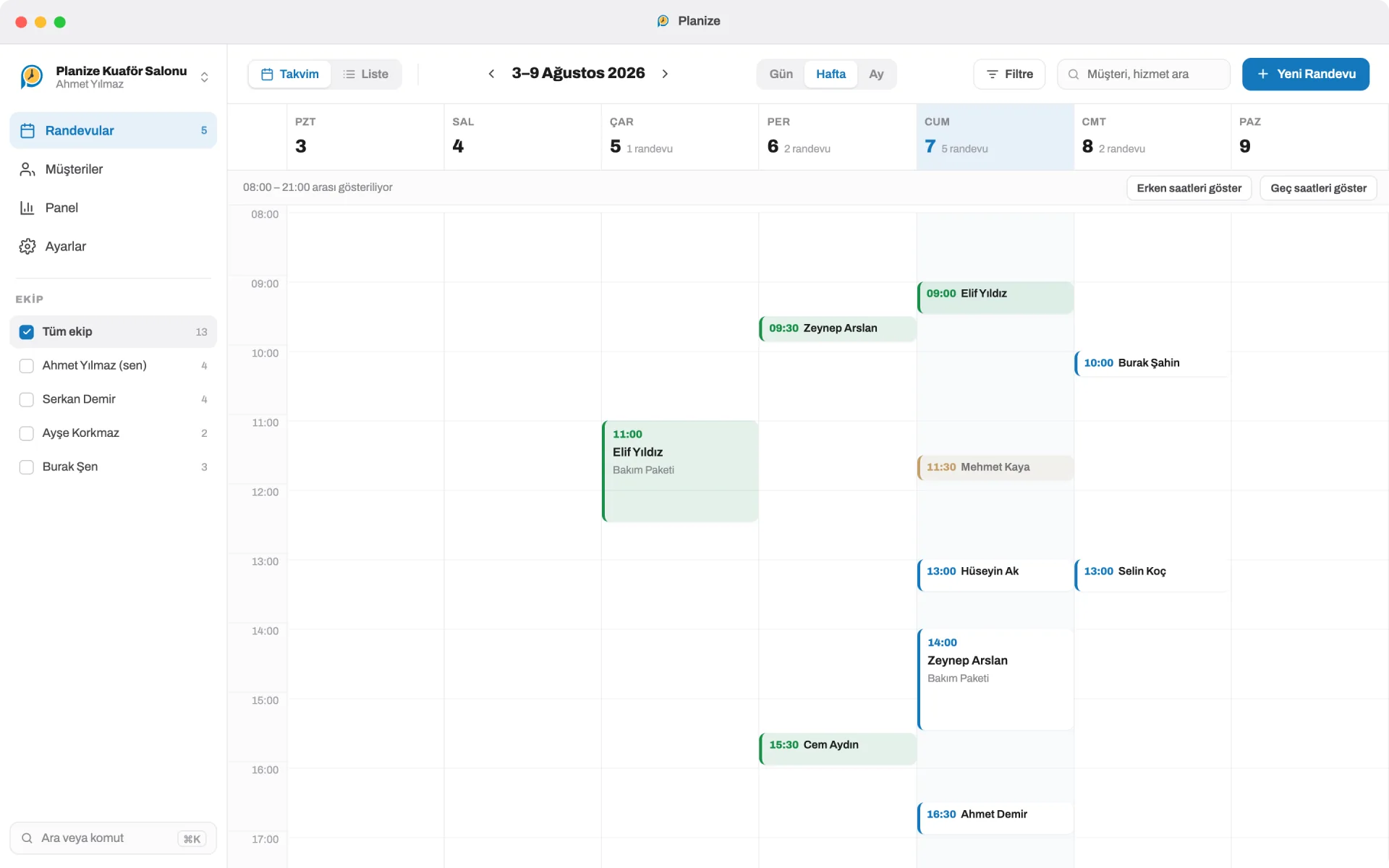Viewport: 1389px width, 868px height.
Task: Open the 13:00 Hüseyin Ak appointment
Action: (x=995, y=576)
